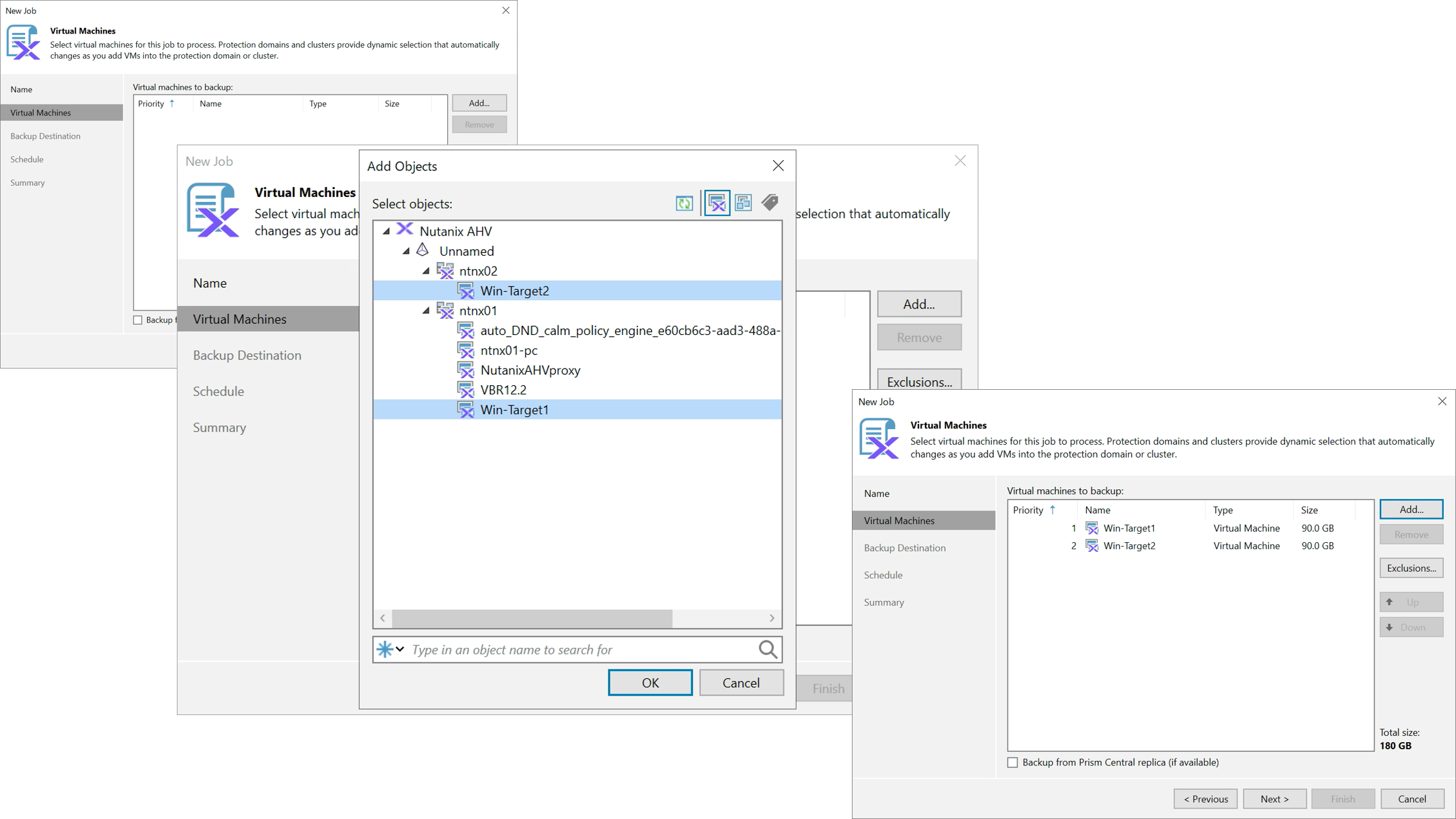Open Exclusions... in right New Job window
Image resolution: width=1456 pixels, height=819 pixels.
point(1411,568)
